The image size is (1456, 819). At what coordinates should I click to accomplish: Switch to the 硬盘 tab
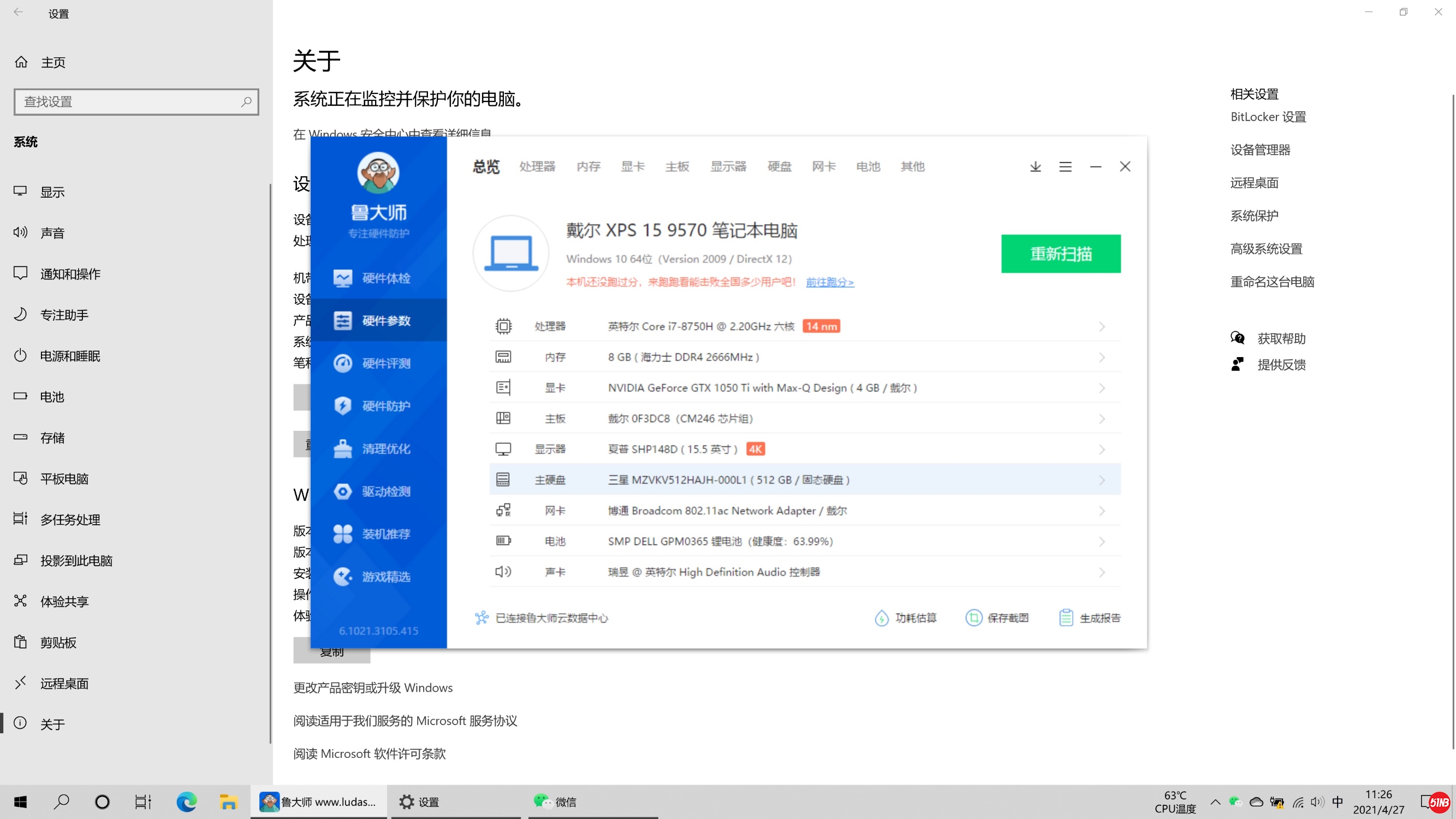779,167
